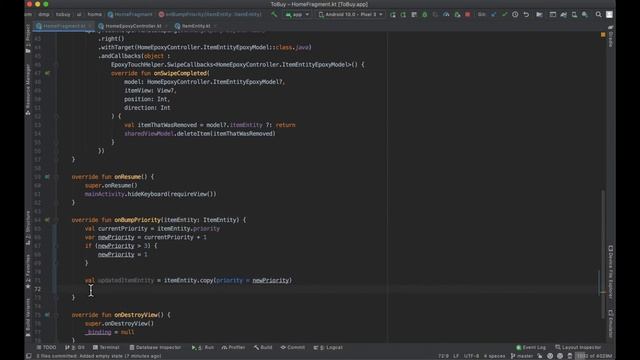Open the Resource Manager sidebar tab

pos(28,89)
